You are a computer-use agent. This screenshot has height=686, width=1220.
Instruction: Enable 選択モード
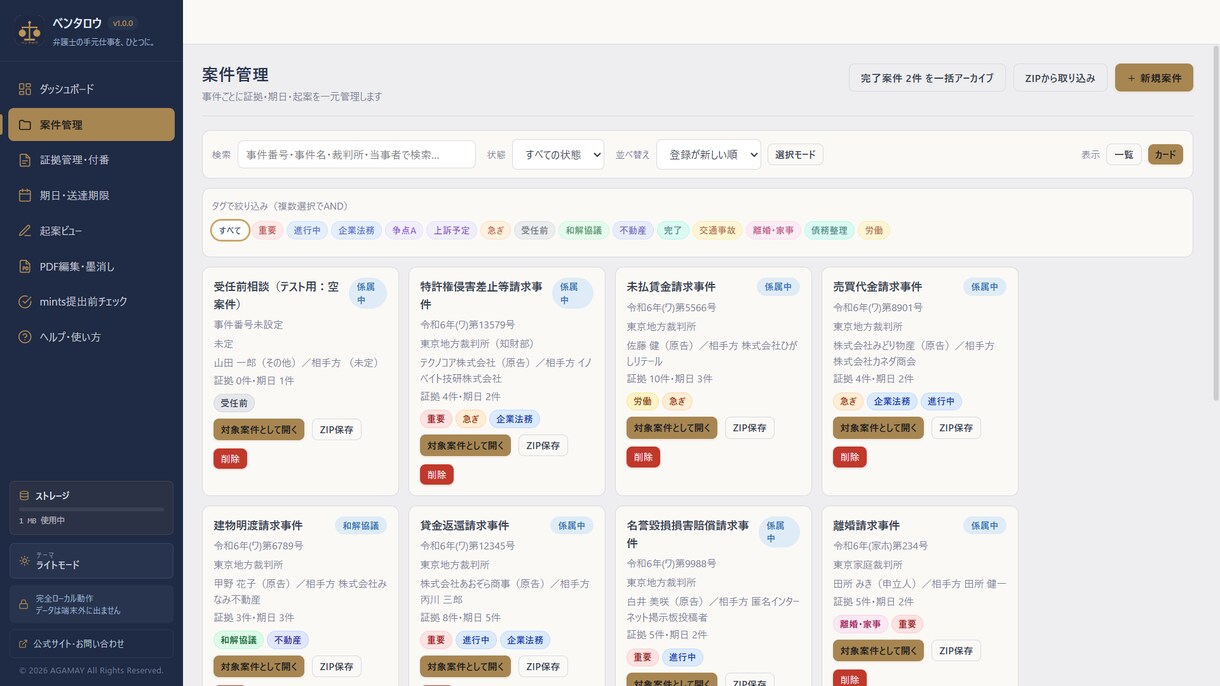[795, 155]
